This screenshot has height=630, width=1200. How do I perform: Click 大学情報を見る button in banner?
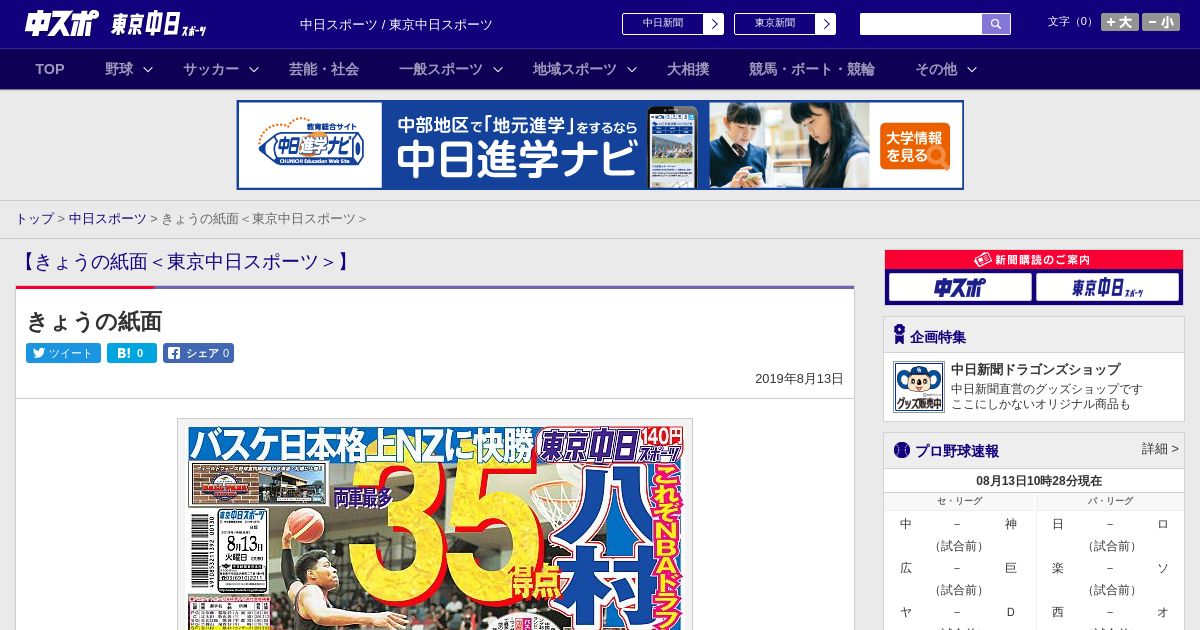(x=915, y=146)
